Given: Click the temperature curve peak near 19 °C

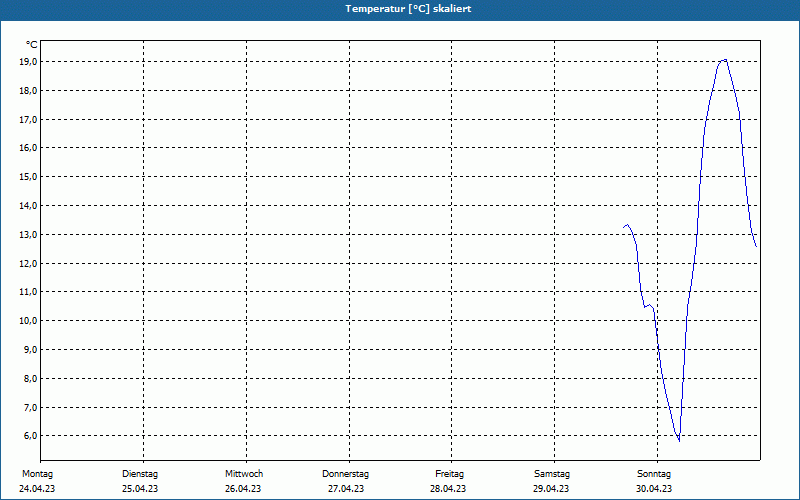Looking at the screenshot, I should pyautogui.click(x=724, y=60).
